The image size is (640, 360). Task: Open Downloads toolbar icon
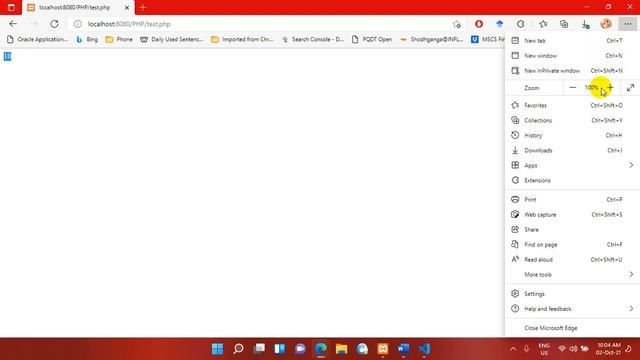585,24
